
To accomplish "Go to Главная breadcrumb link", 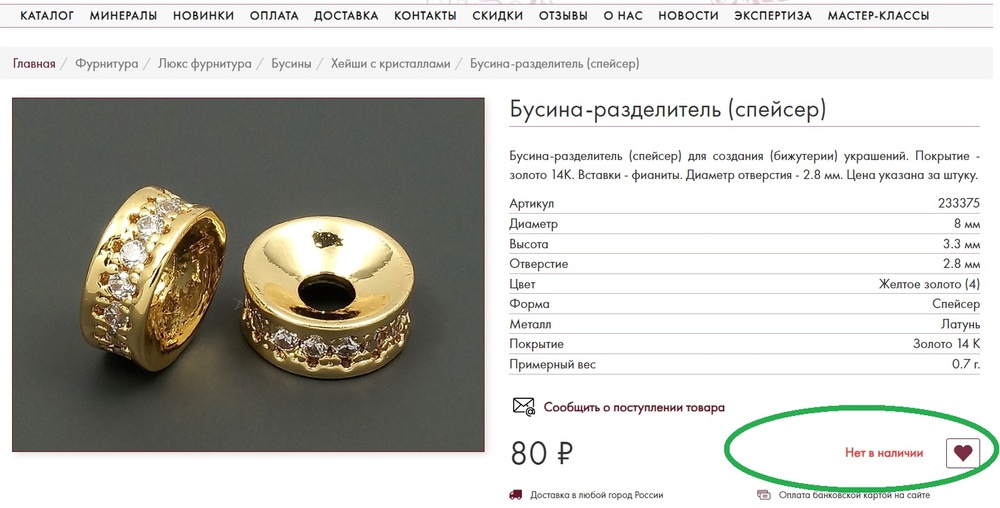I will pyautogui.click(x=34, y=64).
